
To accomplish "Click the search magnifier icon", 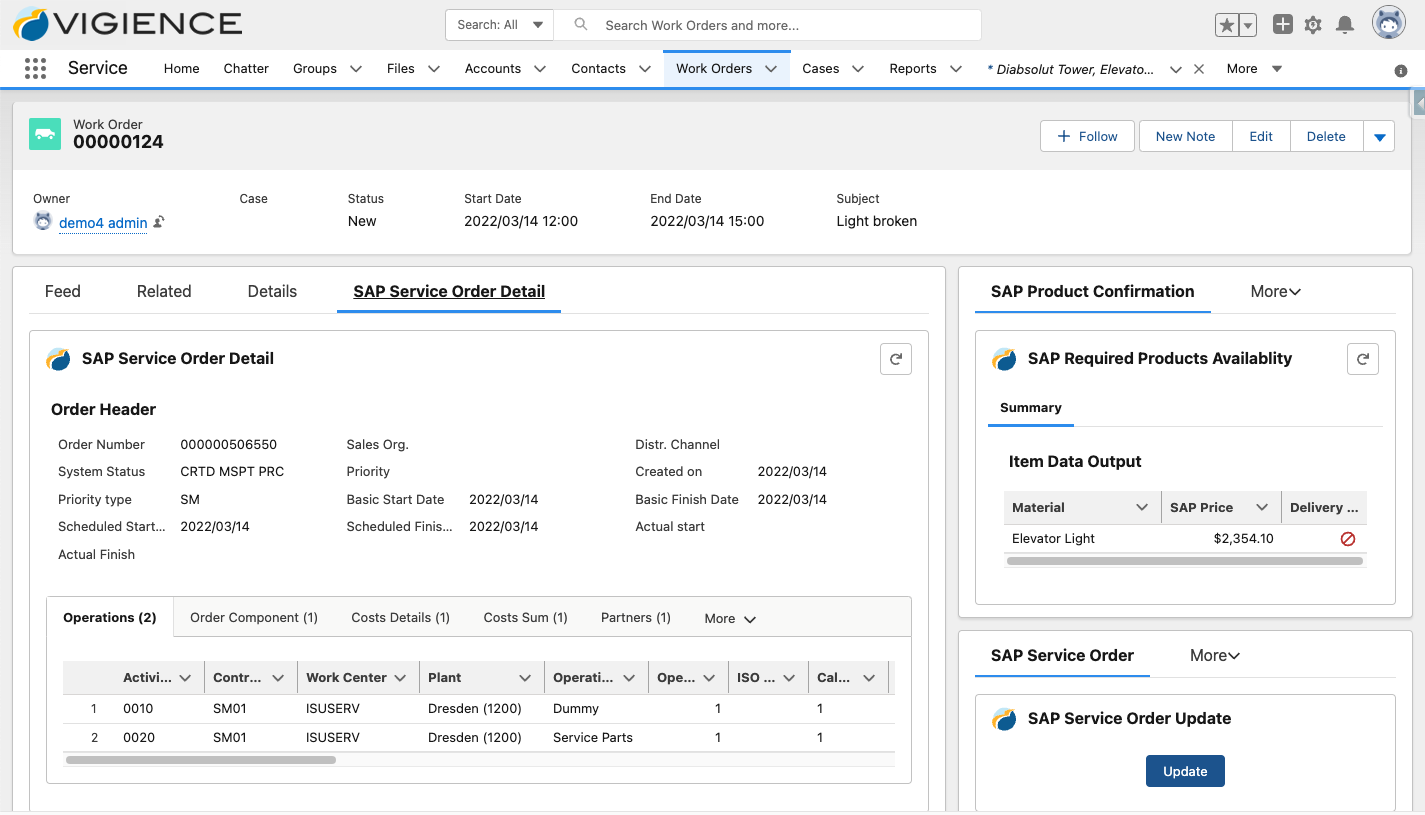I will [581, 25].
